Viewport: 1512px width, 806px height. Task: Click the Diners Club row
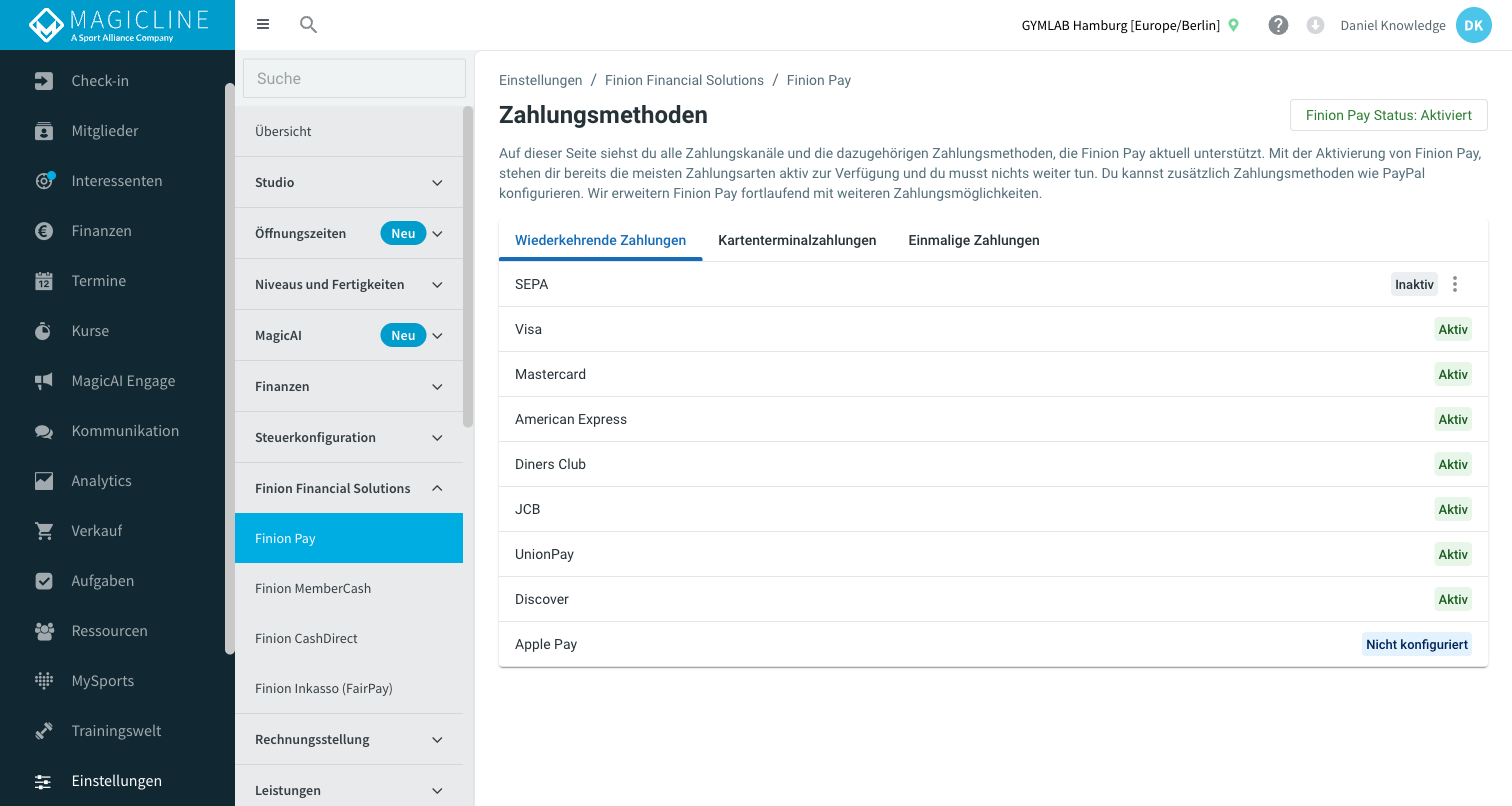coord(993,464)
